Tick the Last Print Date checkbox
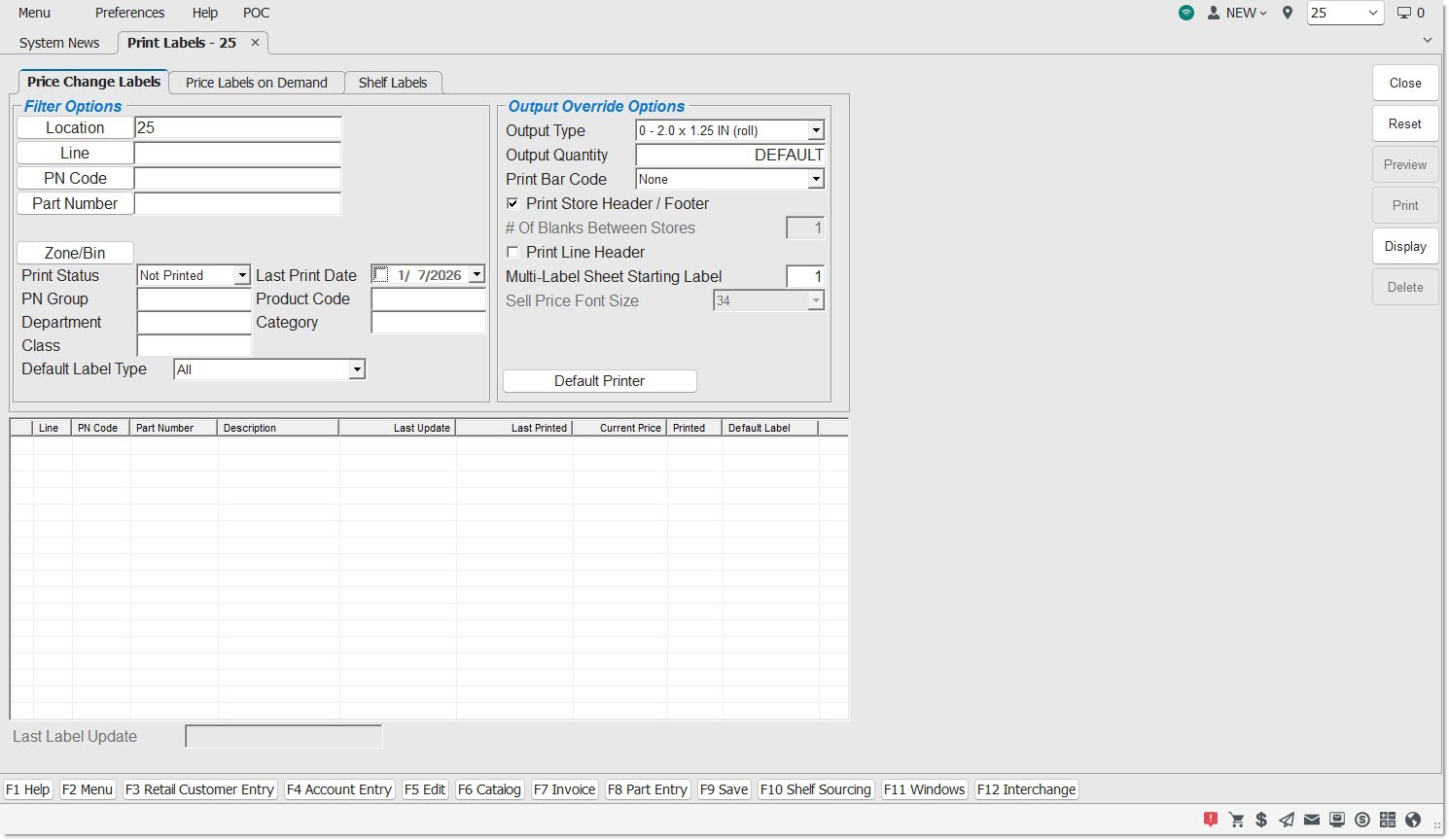 pyautogui.click(x=381, y=275)
